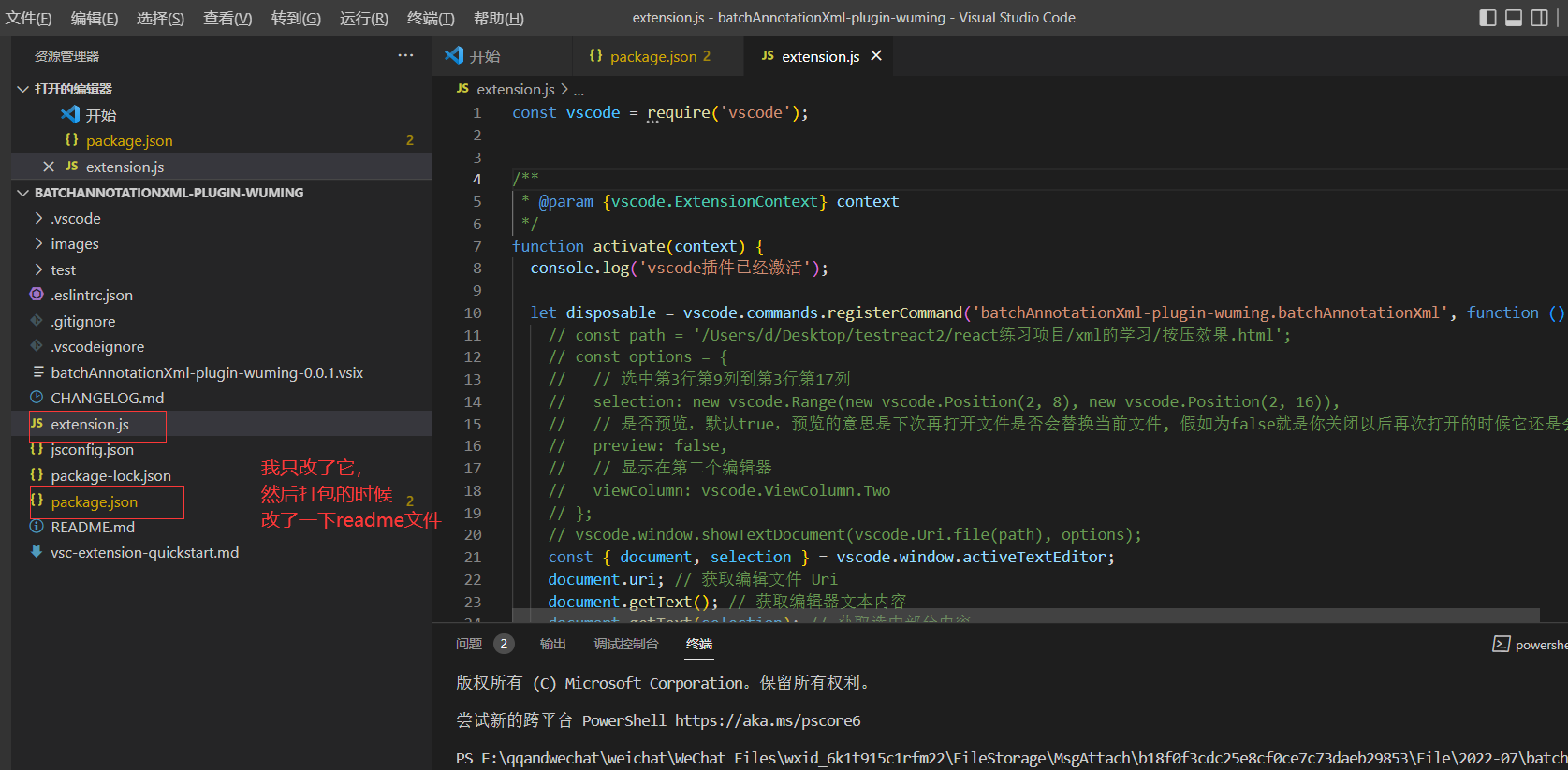
Task: Click braces icon of package.json tab
Action: pyautogui.click(x=595, y=56)
